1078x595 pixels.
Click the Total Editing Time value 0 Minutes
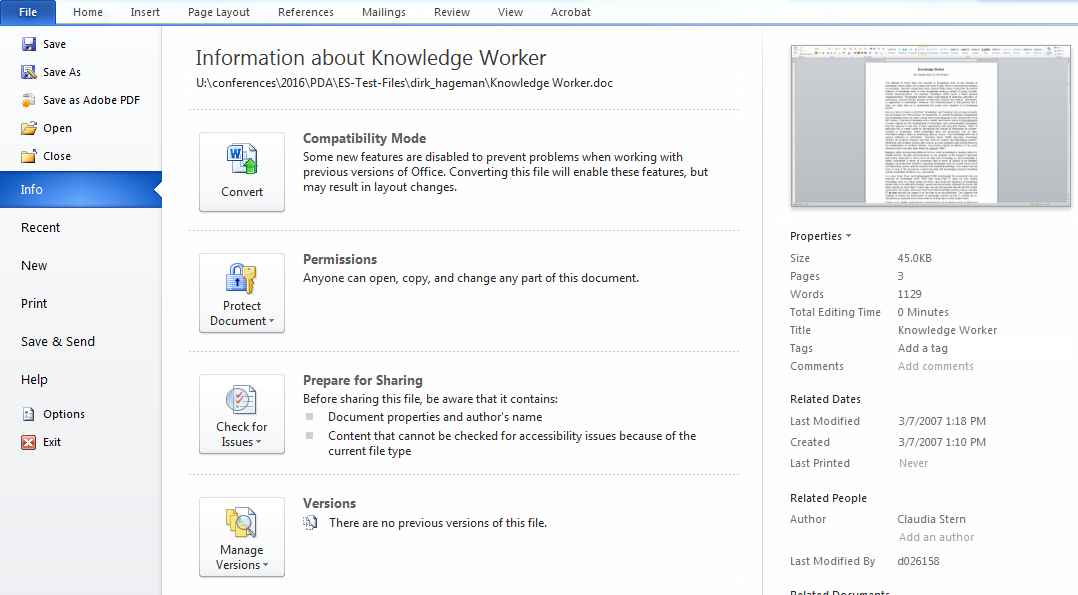tap(923, 312)
